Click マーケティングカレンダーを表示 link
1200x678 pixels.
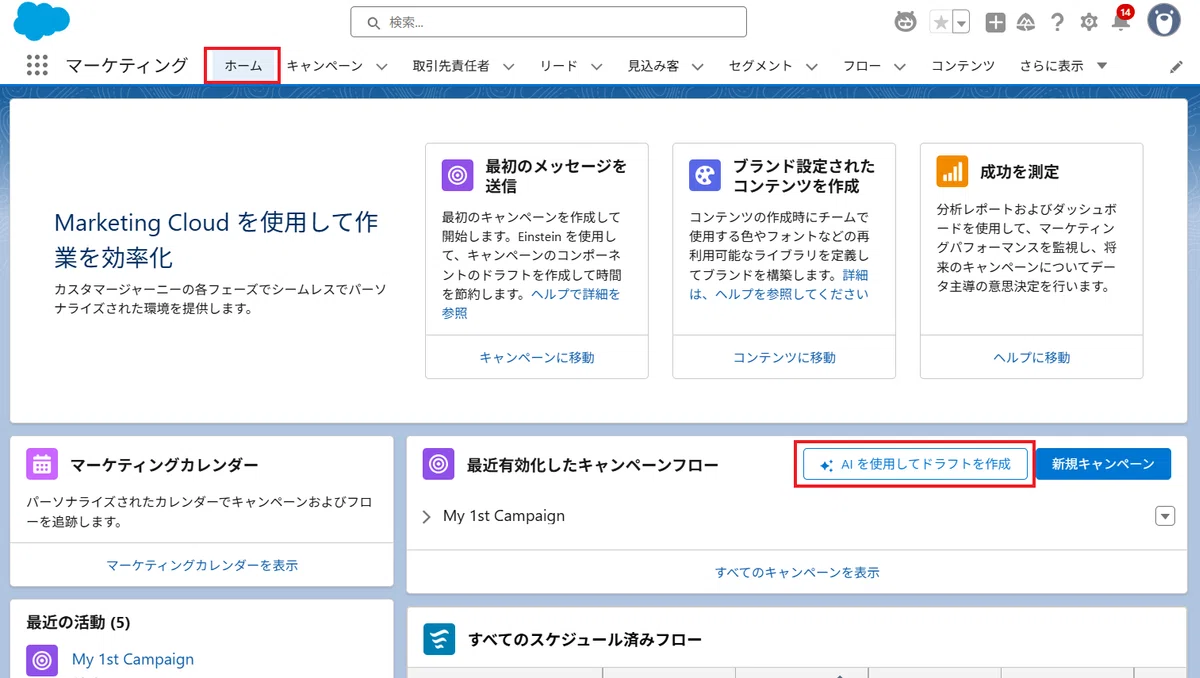pyautogui.click(x=202, y=565)
